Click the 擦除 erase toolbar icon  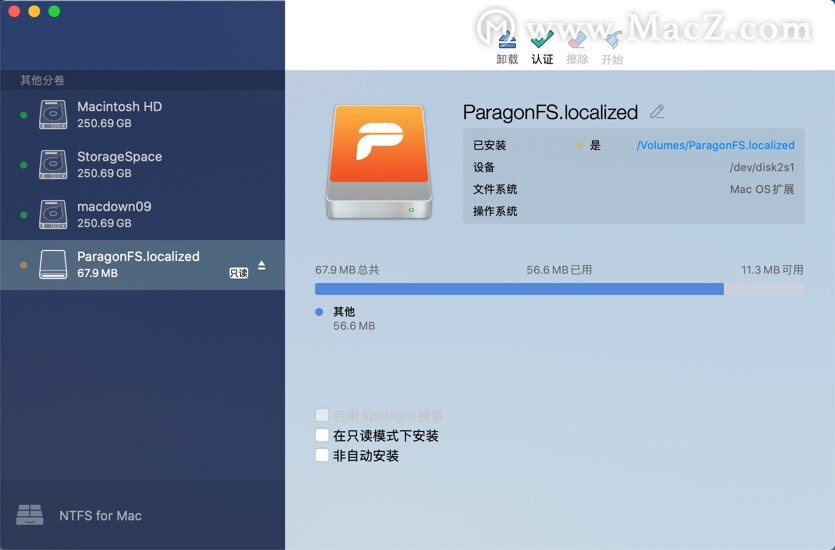(577, 40)
